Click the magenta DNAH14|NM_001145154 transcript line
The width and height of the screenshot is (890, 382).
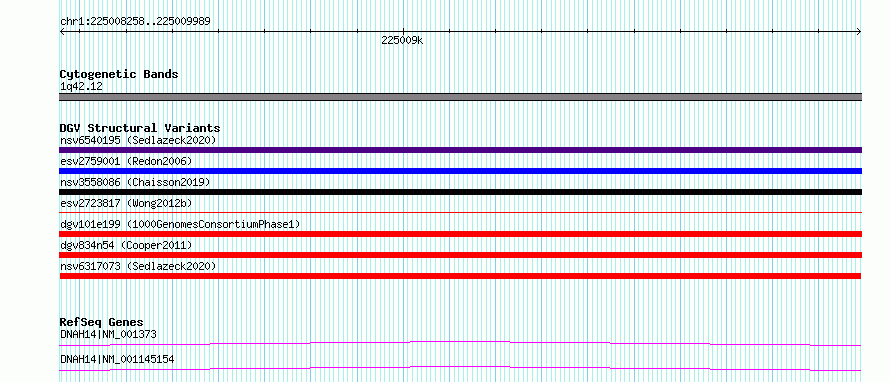click(460, 368)
